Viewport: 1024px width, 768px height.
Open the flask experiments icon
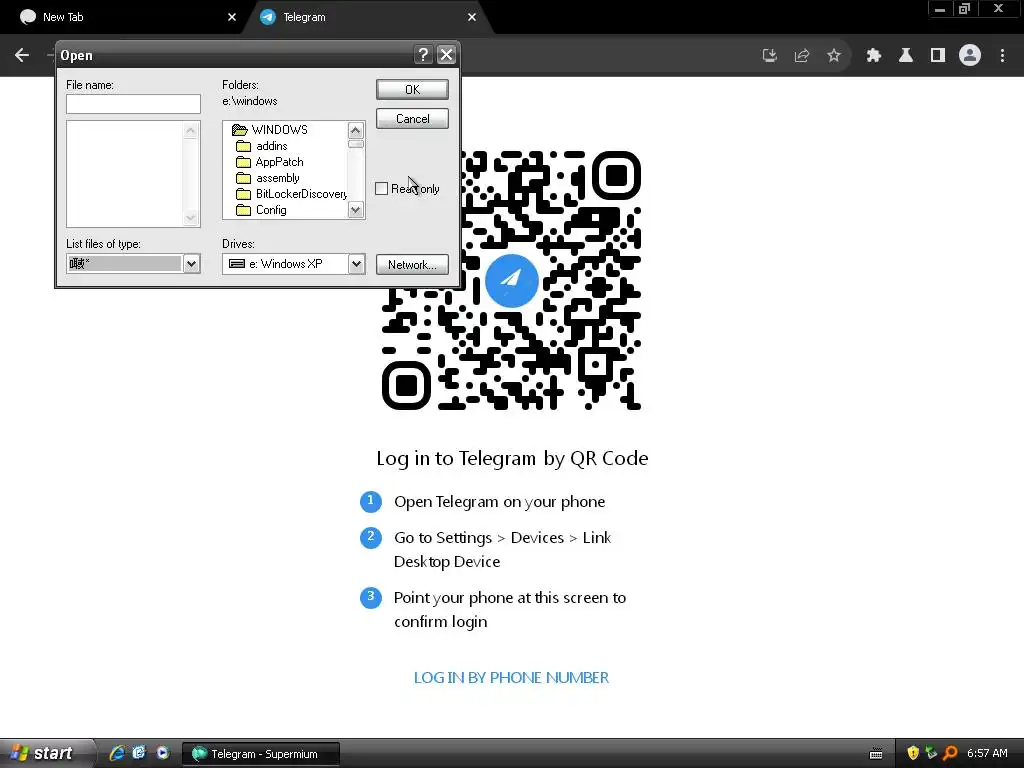(x=906, y=56)
